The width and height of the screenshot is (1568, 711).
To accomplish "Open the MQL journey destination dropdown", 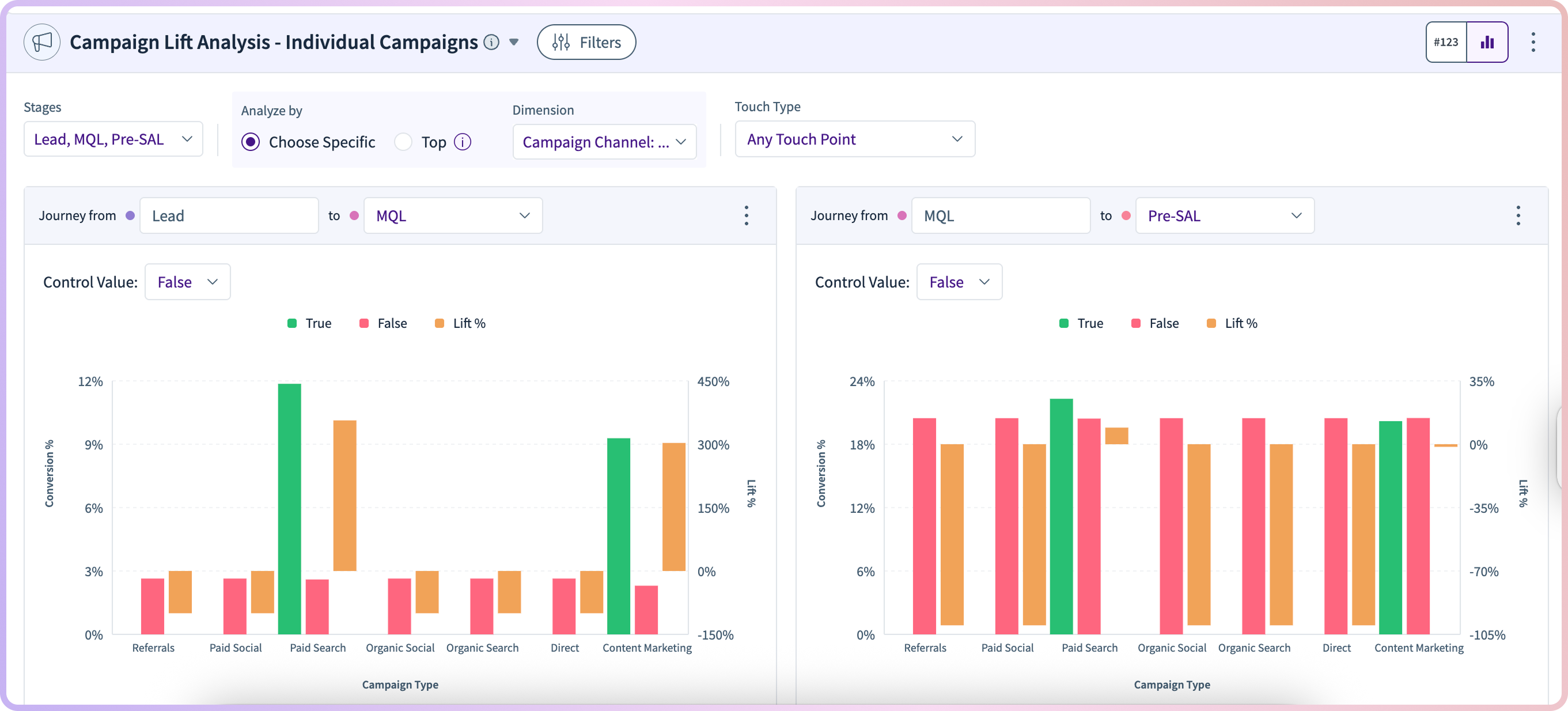I will 453,215.
